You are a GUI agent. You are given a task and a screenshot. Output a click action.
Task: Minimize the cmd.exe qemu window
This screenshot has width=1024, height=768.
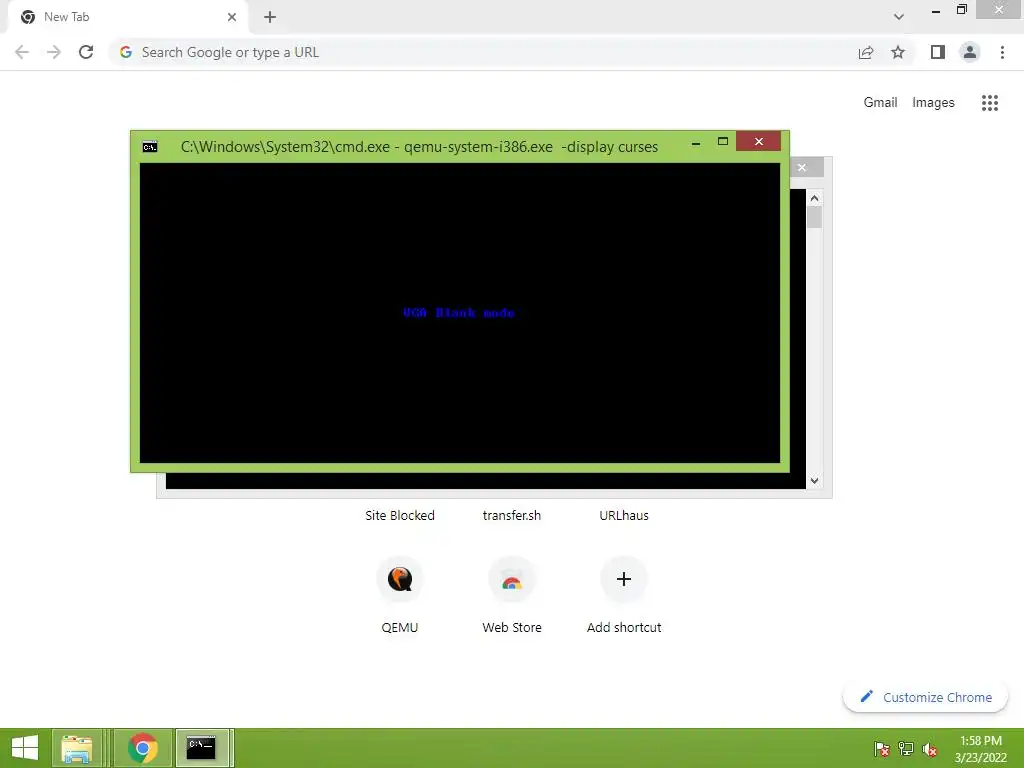tap(696, 142)
